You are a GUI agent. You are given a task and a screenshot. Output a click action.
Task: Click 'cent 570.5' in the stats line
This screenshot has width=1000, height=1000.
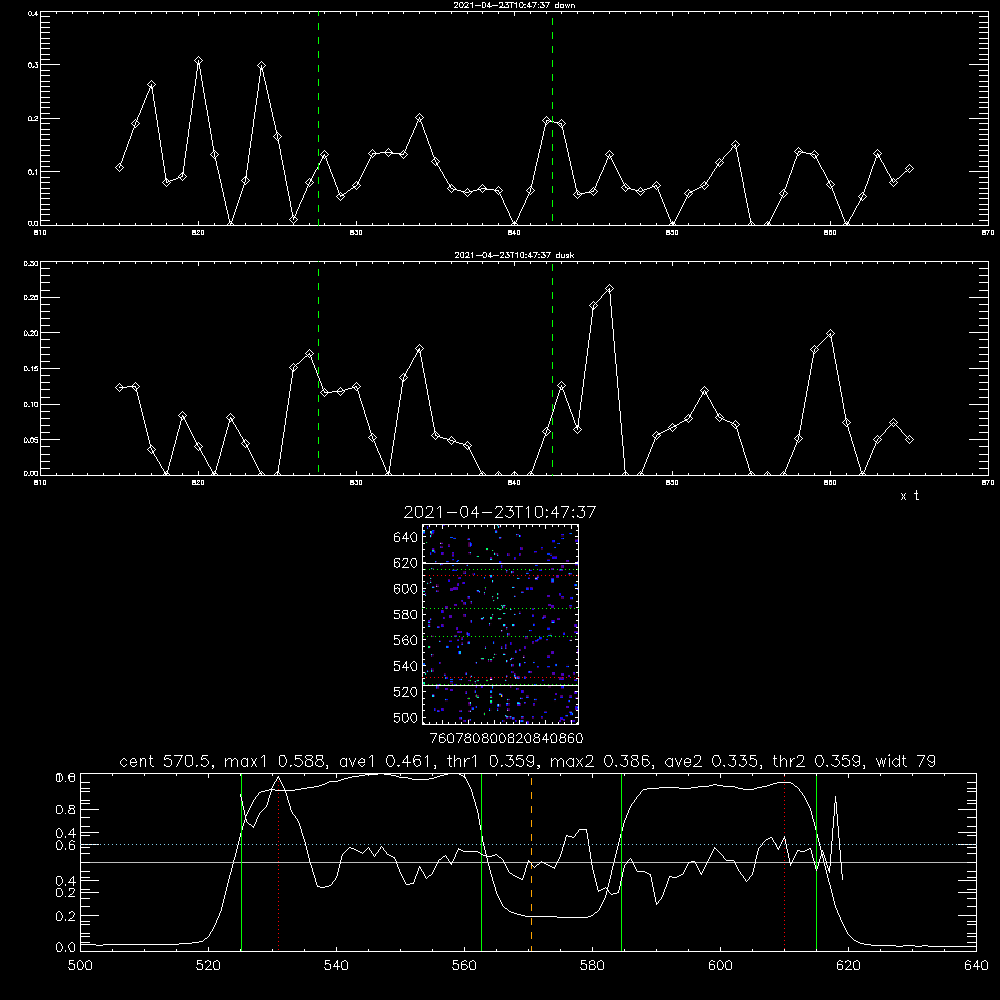[163, 761]
